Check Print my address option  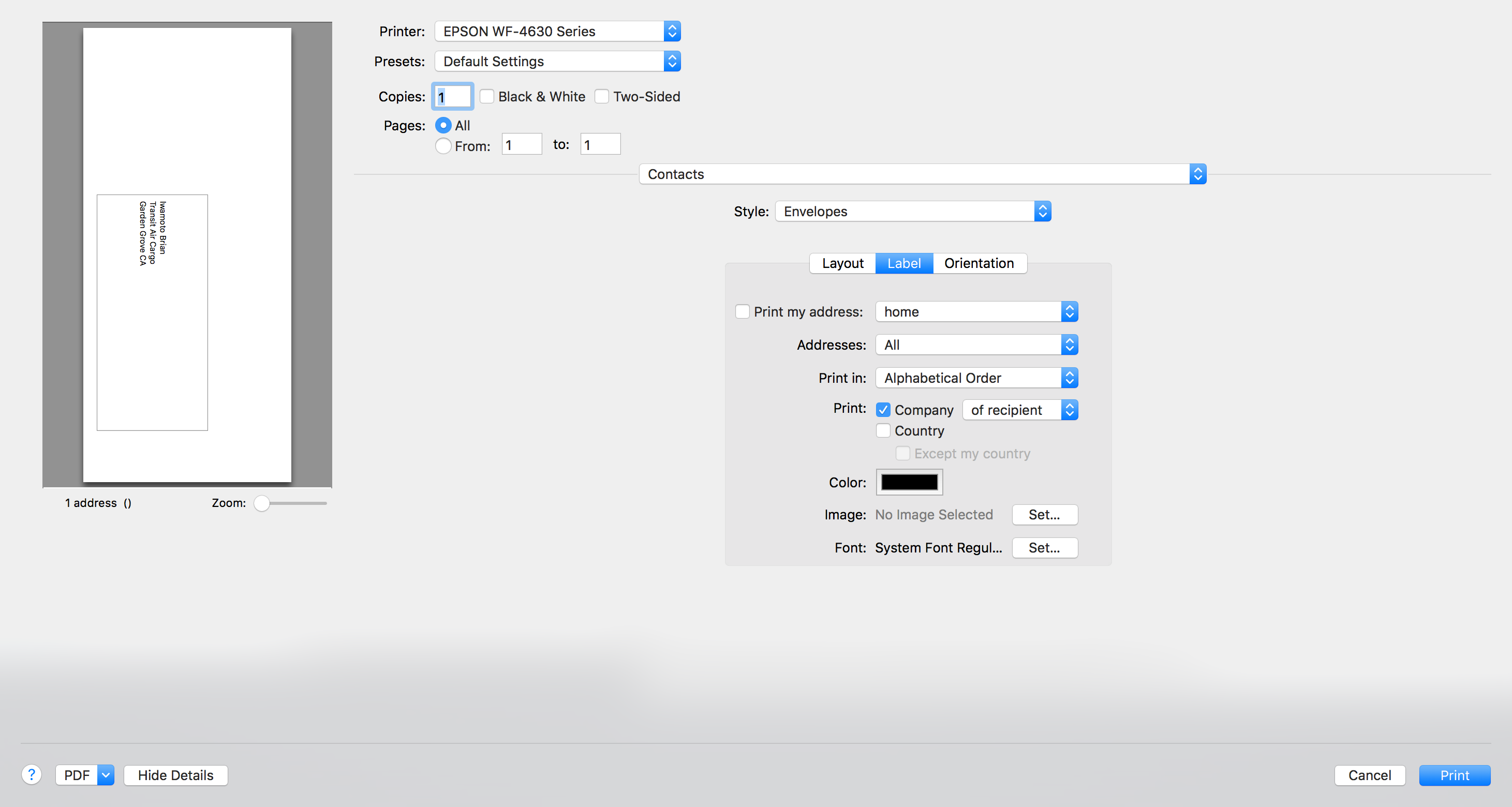(x=743, y=311)
